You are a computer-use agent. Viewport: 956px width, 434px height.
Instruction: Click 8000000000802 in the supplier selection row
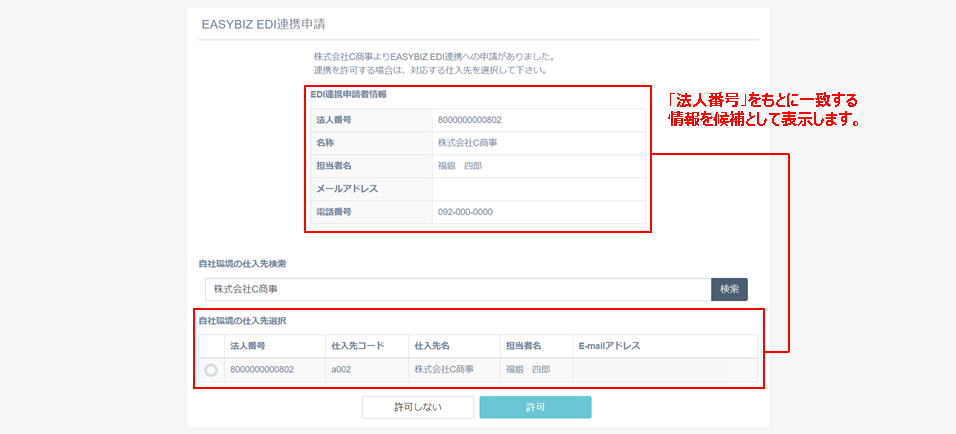point(262,369)
